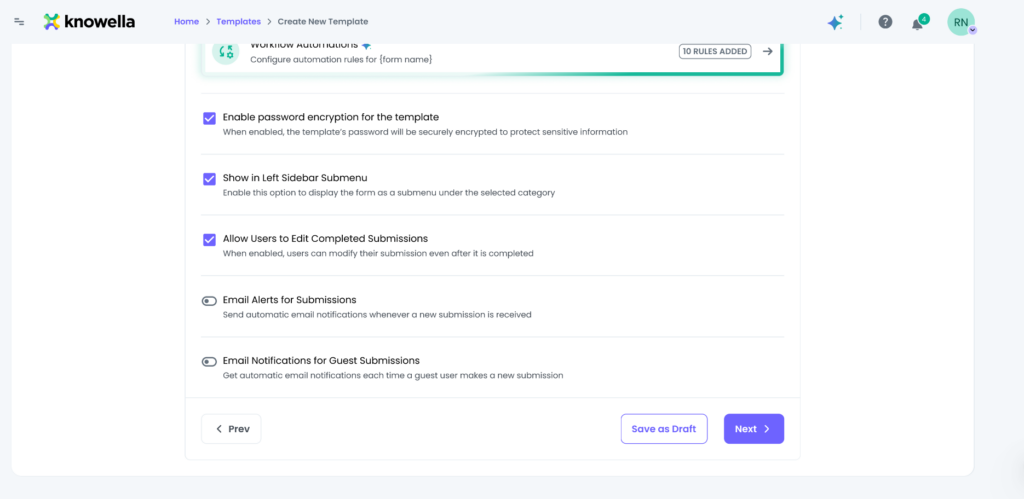
Task: Click the Knowella logo
Action: pos(89,21)
